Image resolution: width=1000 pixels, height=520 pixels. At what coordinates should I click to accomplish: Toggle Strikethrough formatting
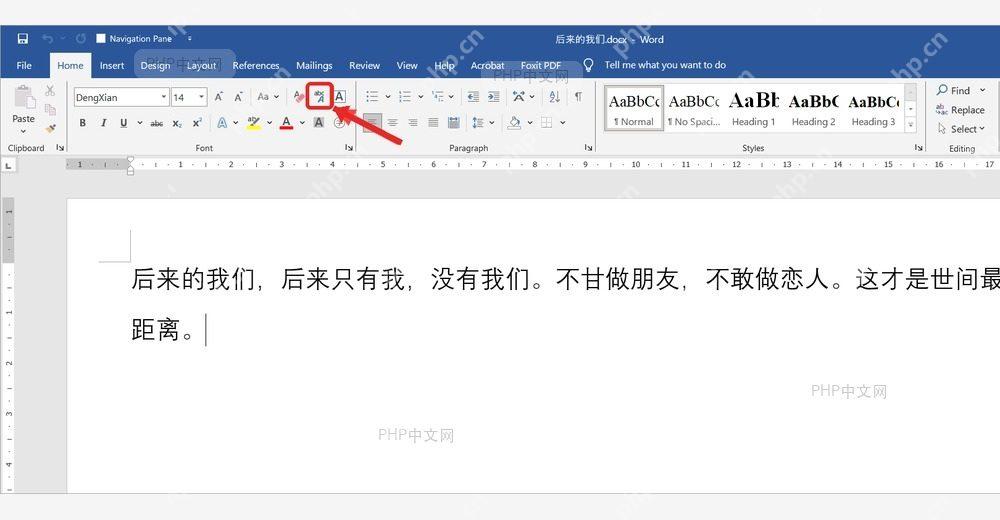(x=157, y=123)
